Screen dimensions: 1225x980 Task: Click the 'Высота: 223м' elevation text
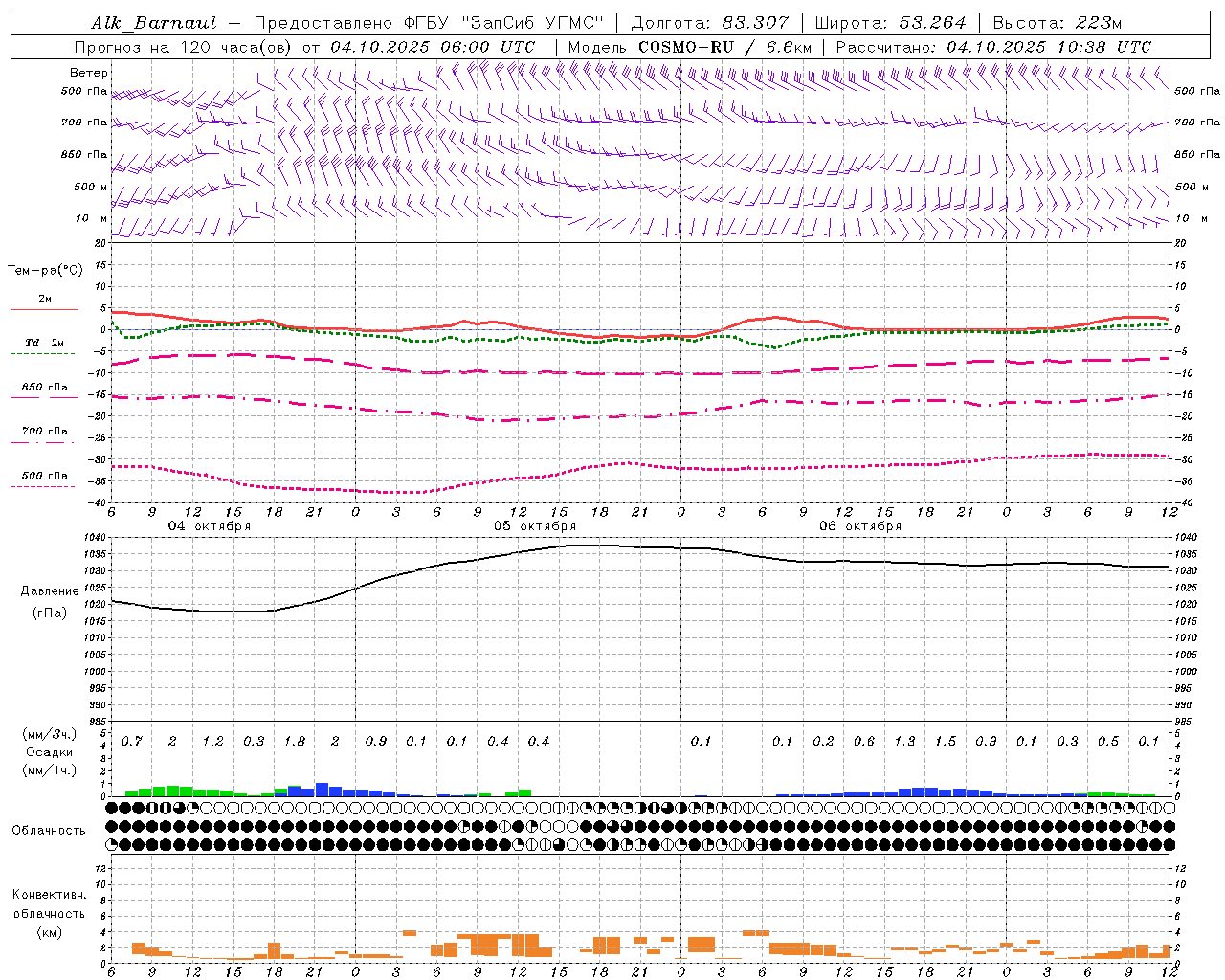coord(1058,23)
